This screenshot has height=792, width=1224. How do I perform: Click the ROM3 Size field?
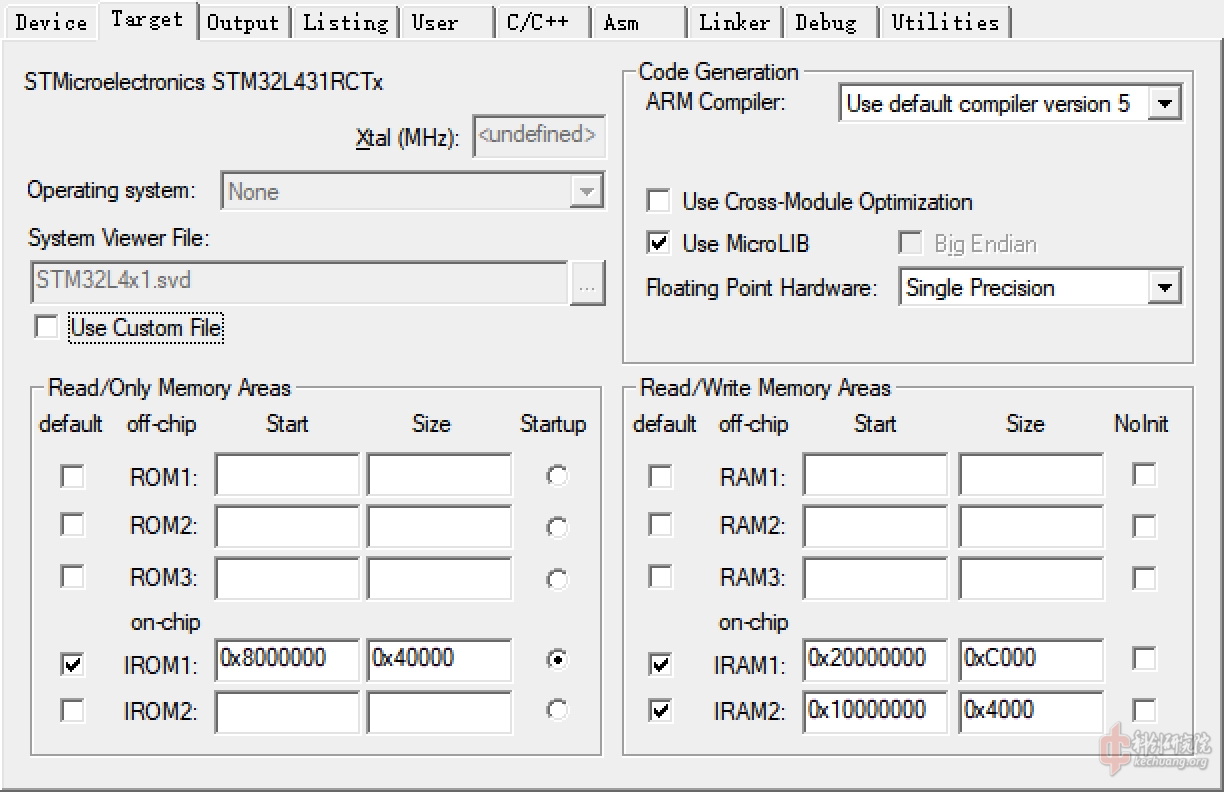[x=439, y=578]
